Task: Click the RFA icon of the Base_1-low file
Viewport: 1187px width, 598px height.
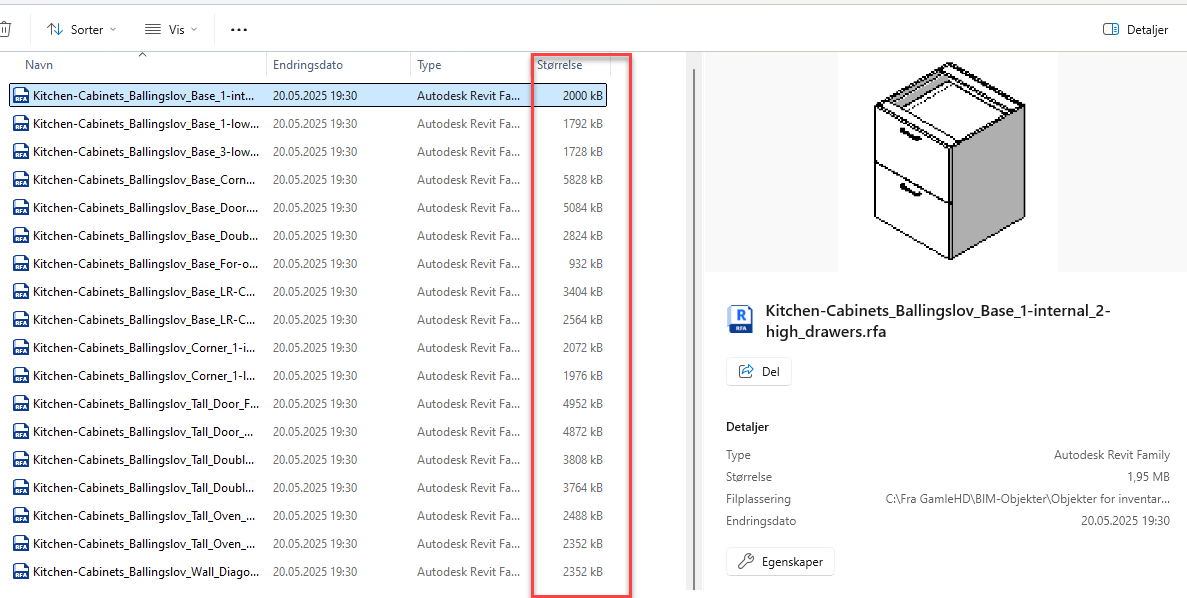Action: point(21,123)
